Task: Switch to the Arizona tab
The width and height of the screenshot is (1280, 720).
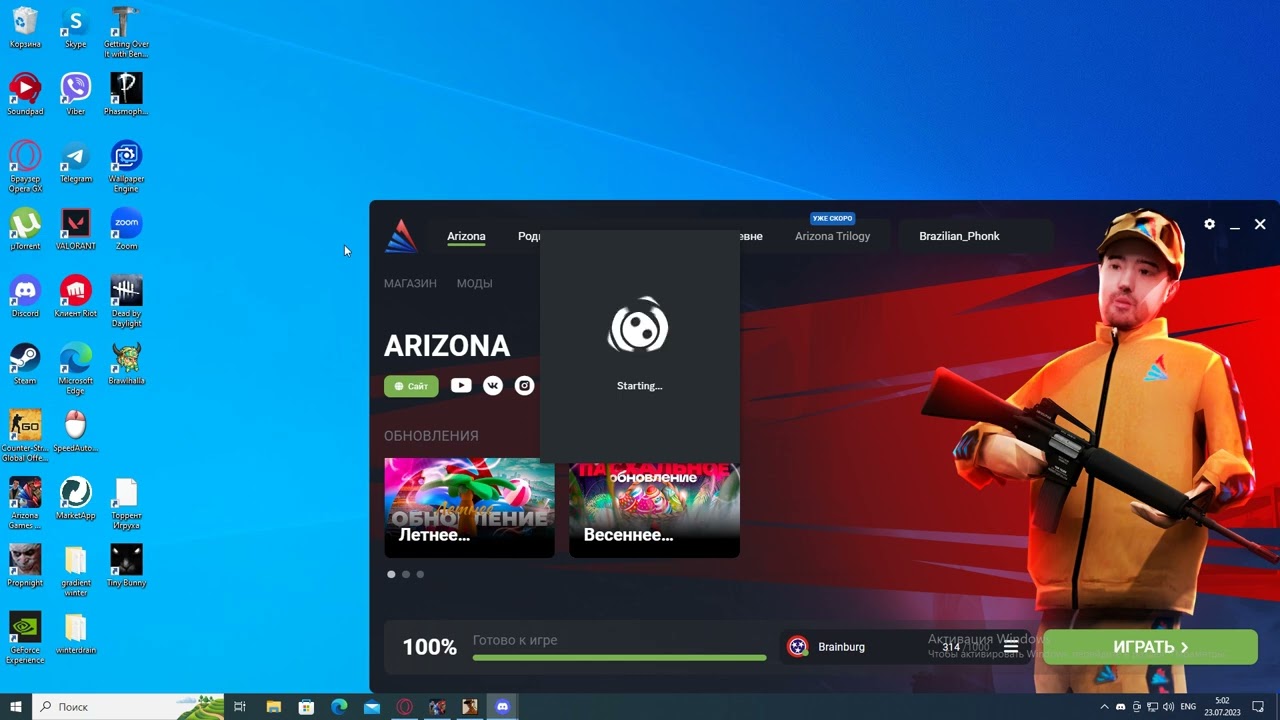Action: (x=466, y=237)
